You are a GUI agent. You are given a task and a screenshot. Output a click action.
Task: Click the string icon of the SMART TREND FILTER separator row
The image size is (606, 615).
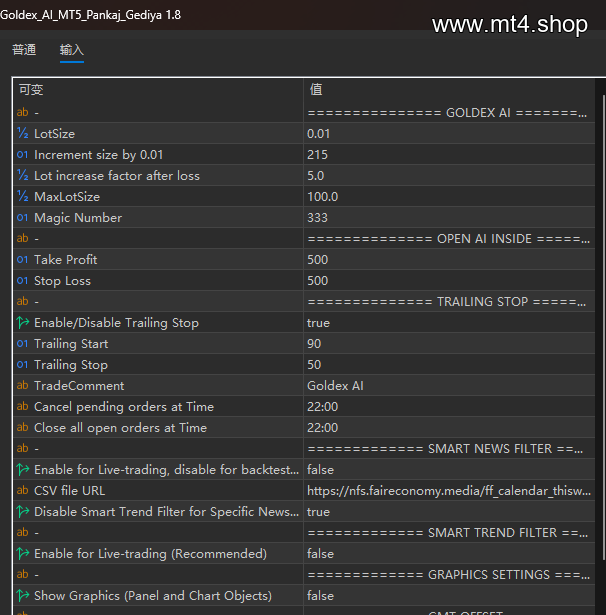click(x=22, y=532)
